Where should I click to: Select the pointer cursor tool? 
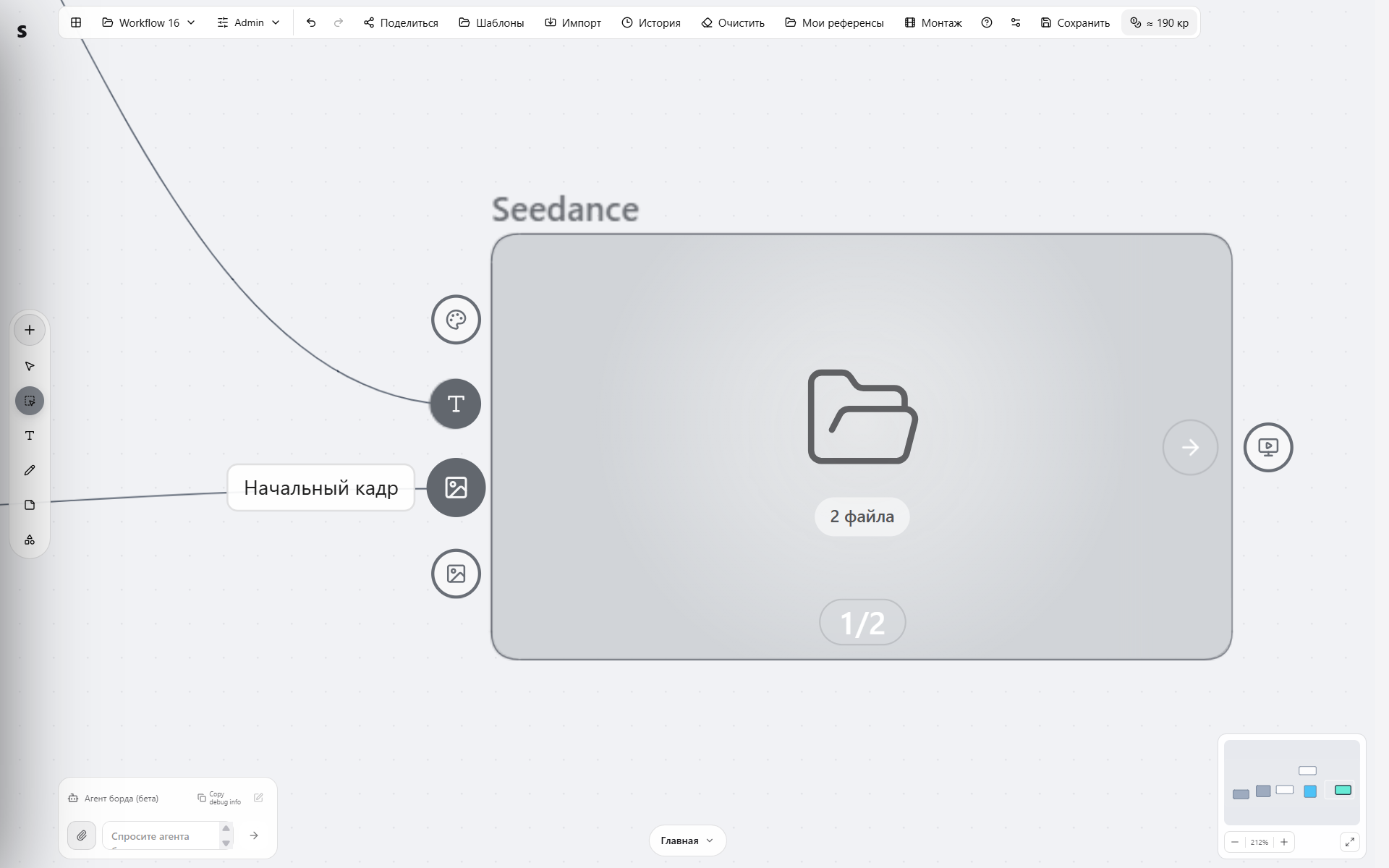(x=30, y=366)
